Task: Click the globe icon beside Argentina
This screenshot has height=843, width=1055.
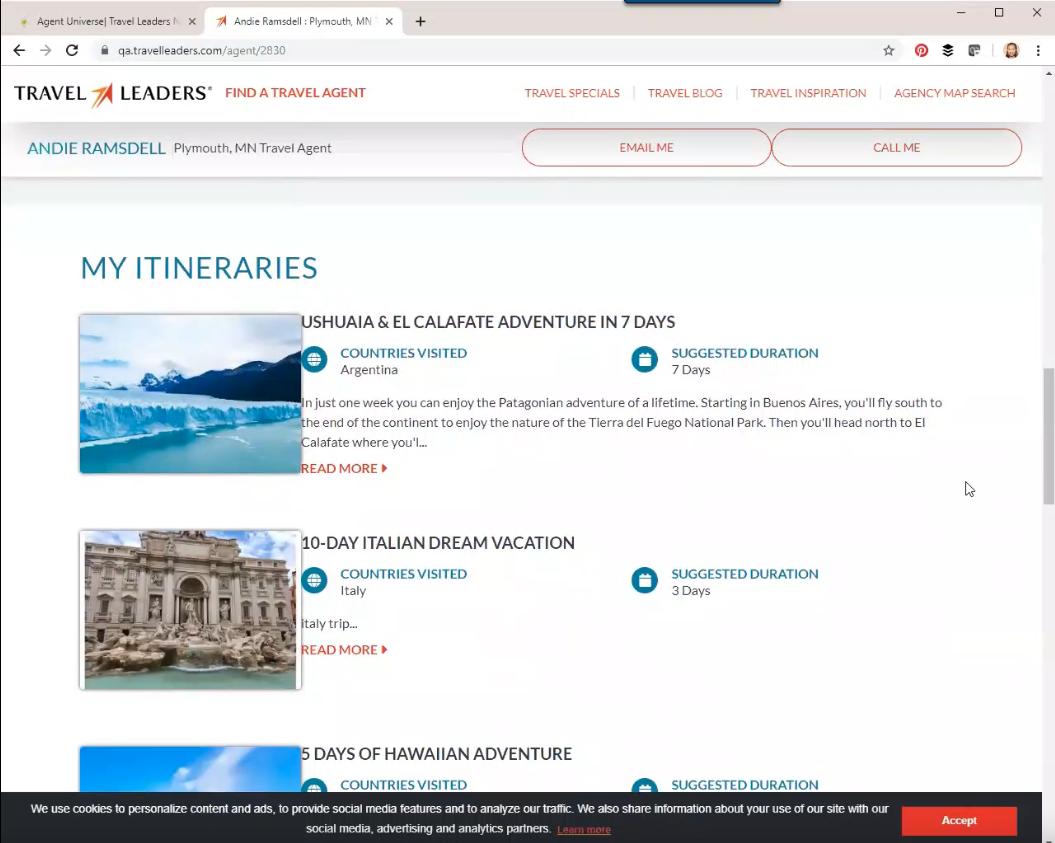Action: tap(314, 359)
